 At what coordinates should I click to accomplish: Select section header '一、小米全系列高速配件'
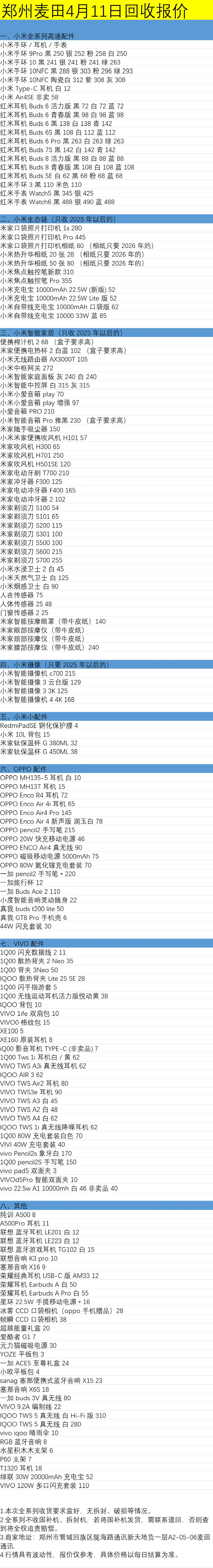point(38,36)
